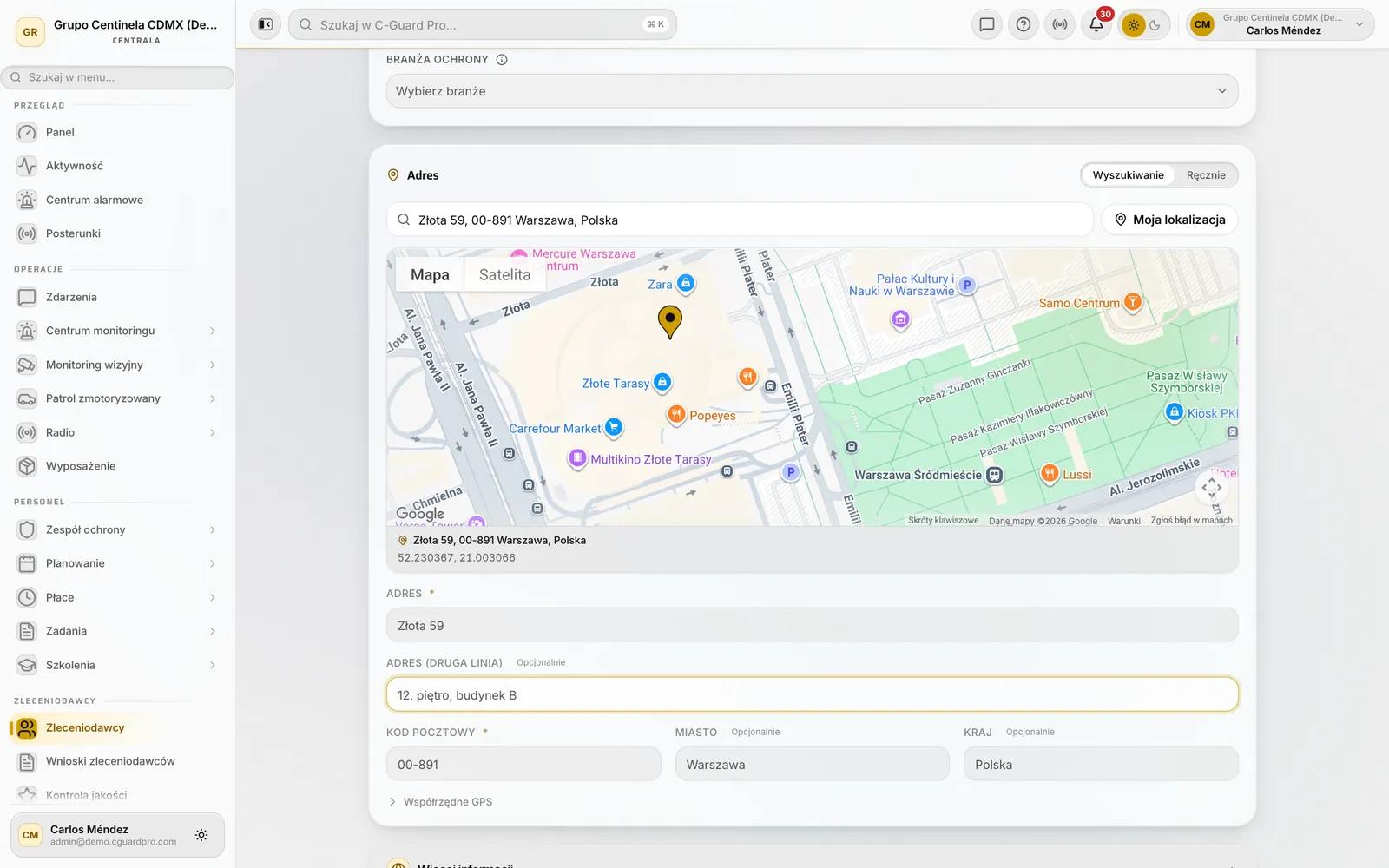The height and width of the screenshot is (868, 1389).
Task: Click the Carrefour Market marker on map
Action: coord(614,427)
